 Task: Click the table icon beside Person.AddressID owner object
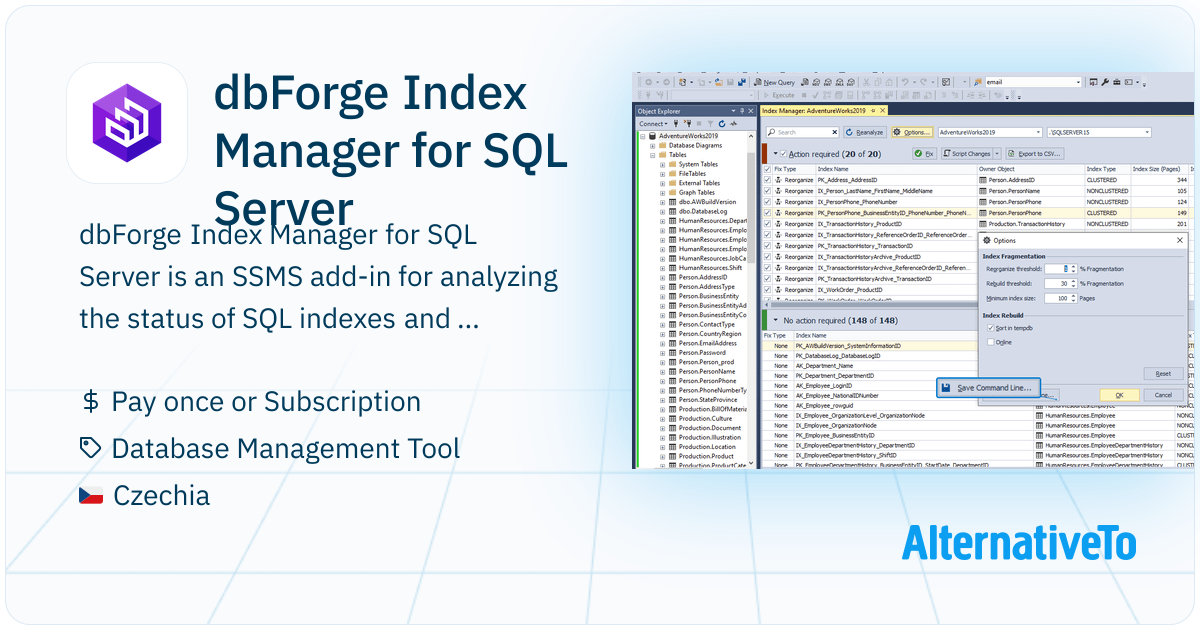coord(983,180)
